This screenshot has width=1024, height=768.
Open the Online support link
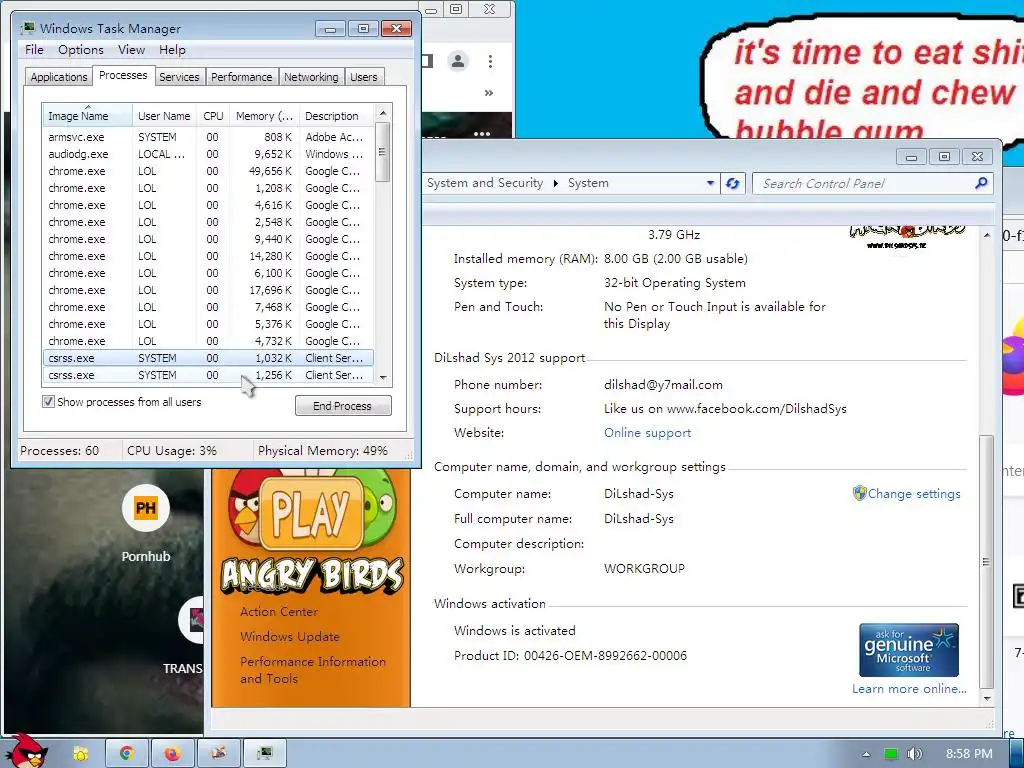point(647,432)
